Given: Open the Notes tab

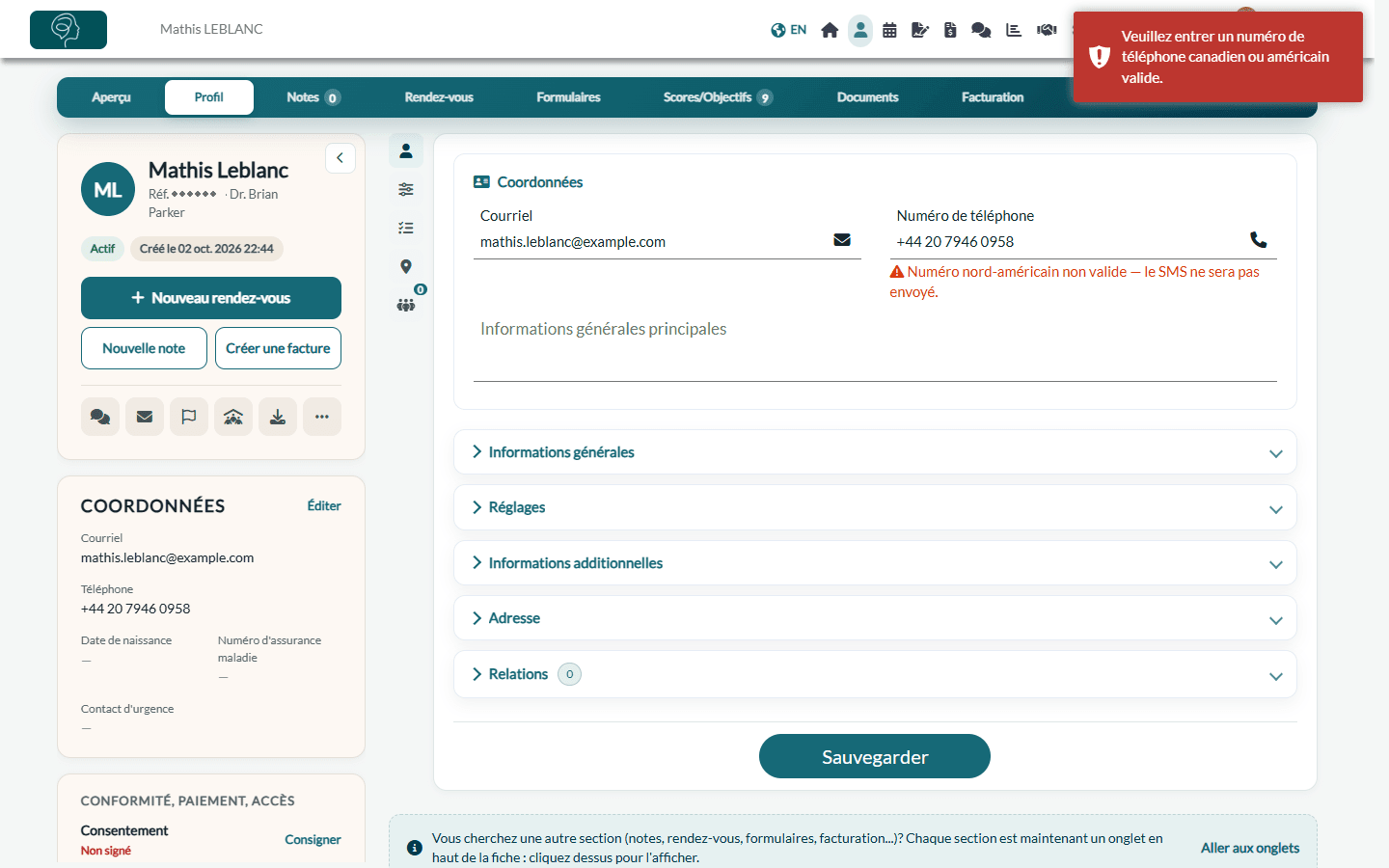Looking at the screenshot, I should 313,97.
